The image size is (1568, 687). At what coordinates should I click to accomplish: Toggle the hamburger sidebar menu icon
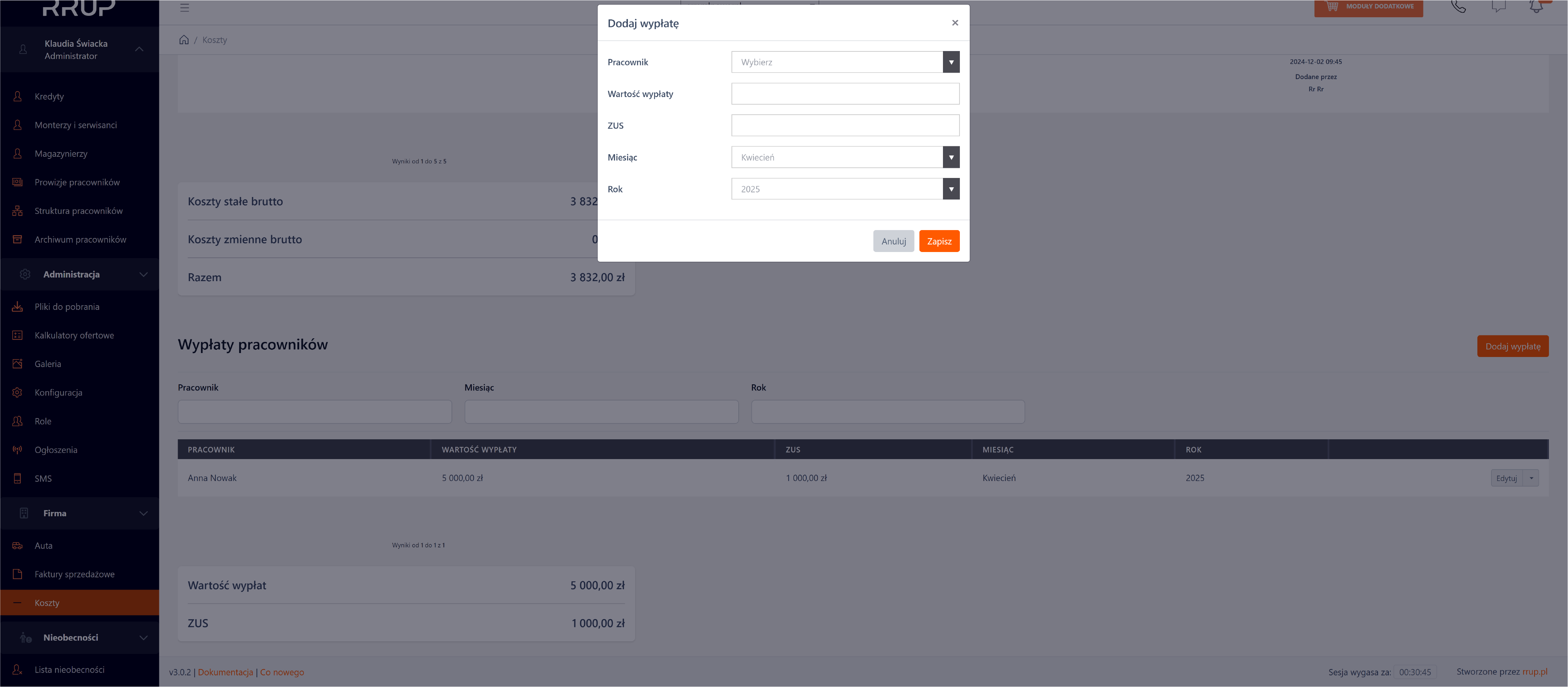[x=184, y=8]
